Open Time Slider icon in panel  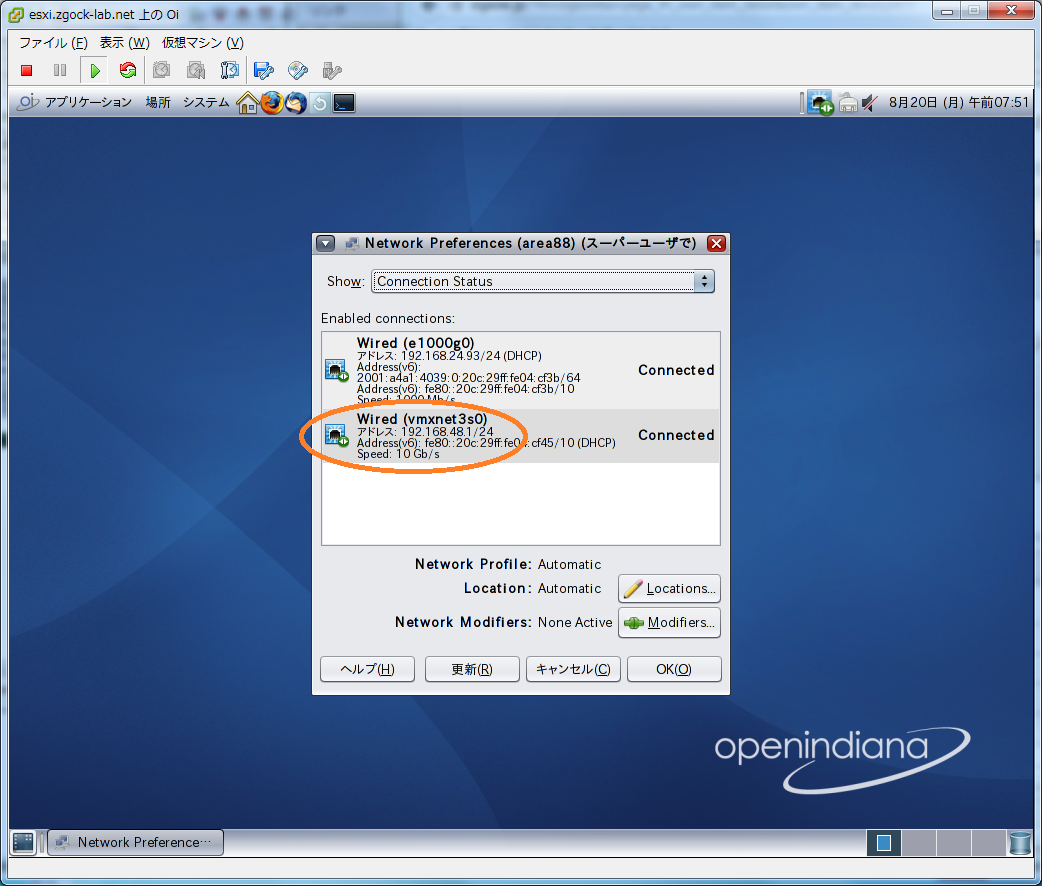(x=320, y=103)
